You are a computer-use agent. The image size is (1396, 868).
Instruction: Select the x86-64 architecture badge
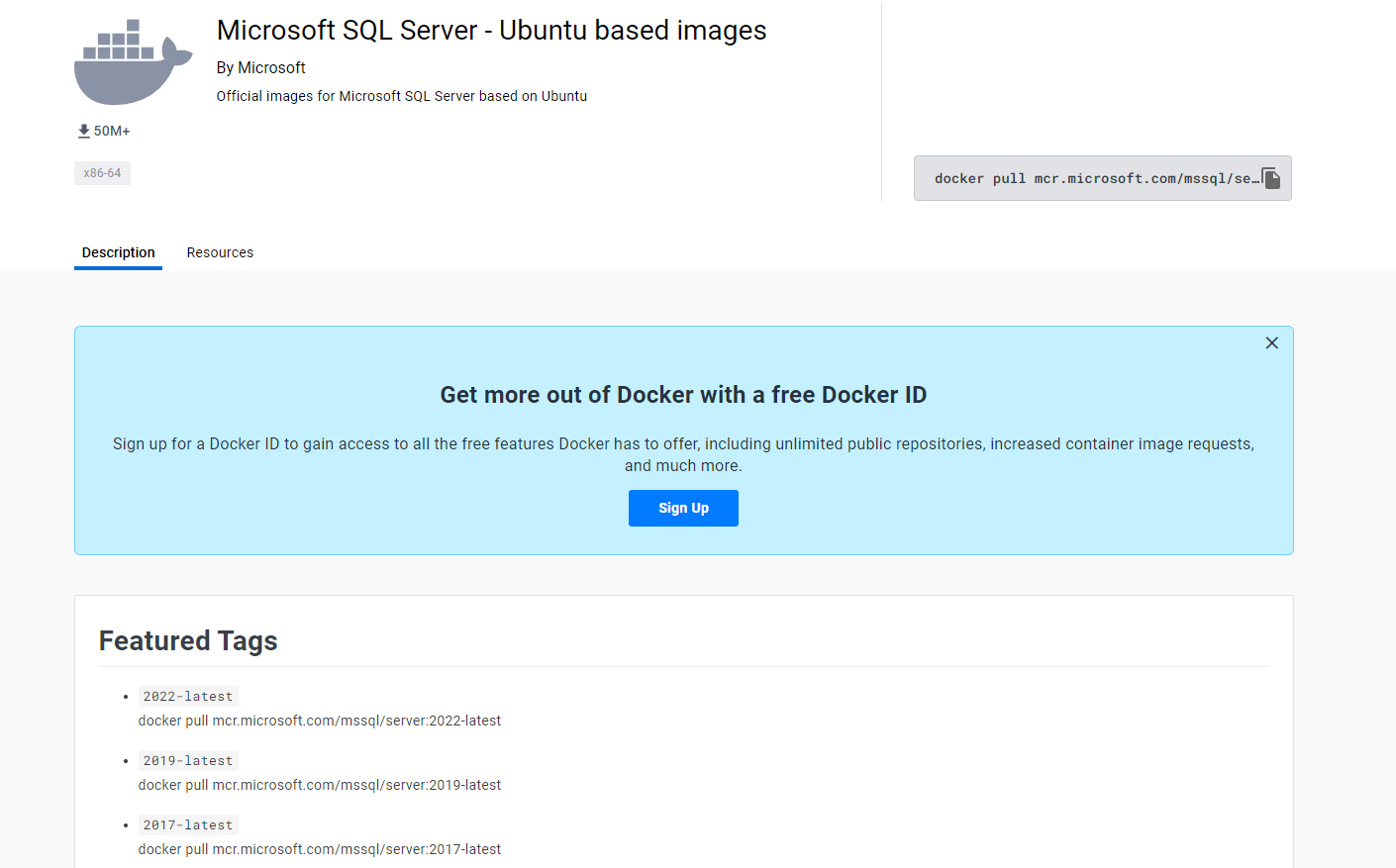102,172
